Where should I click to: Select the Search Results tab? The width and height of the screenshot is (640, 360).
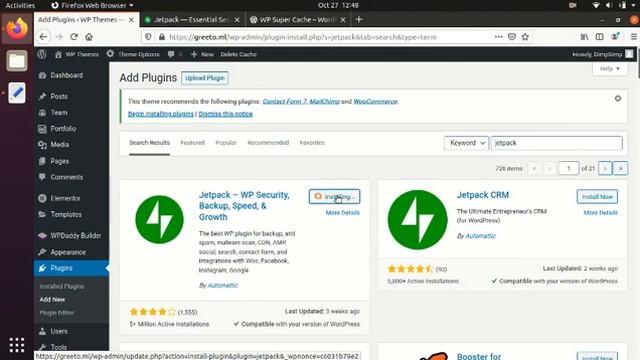(149, 143)
